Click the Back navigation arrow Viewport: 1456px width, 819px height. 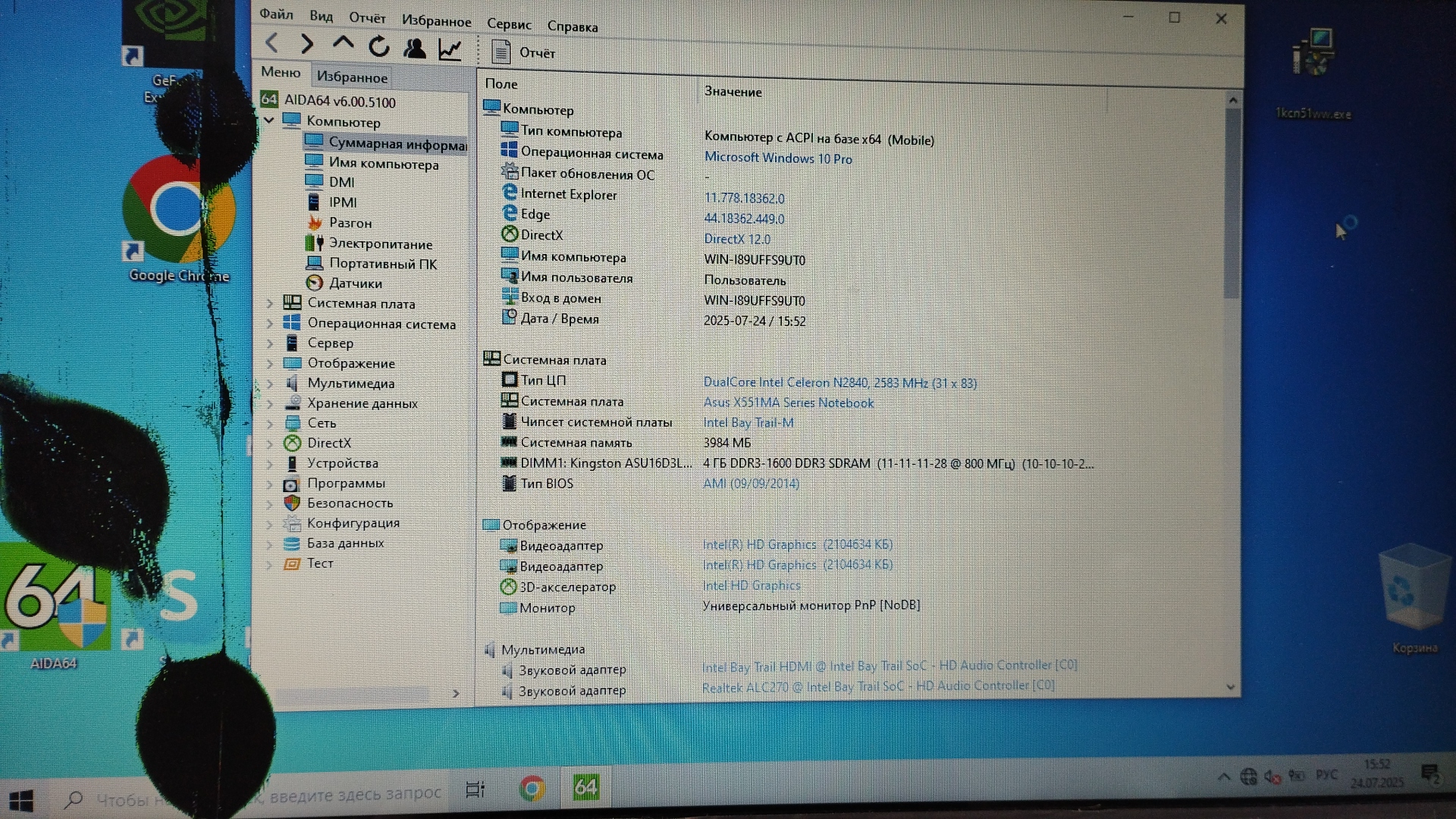[272, 44]
